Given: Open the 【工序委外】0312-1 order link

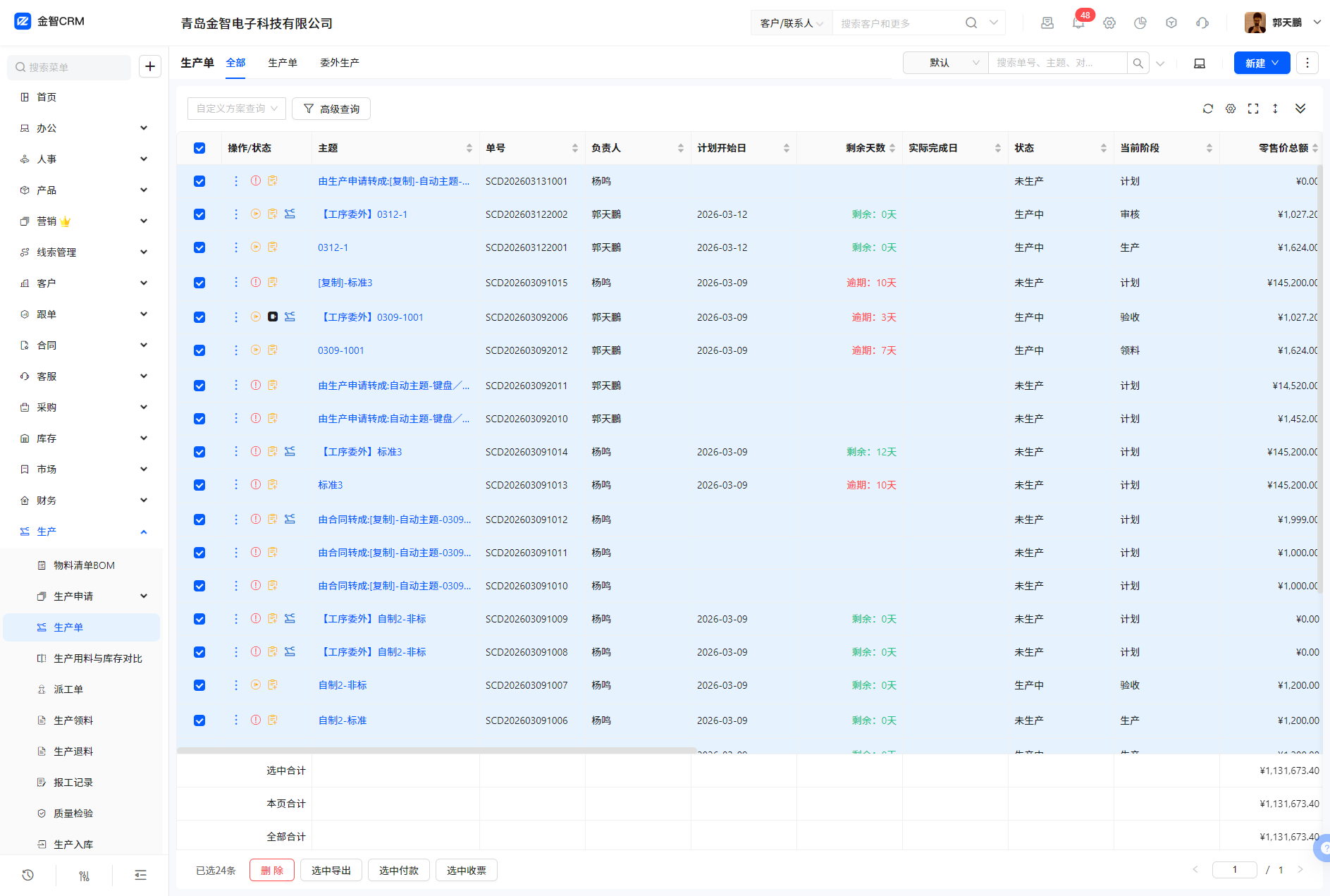Looking at the screenshot, I should click(364, 214).
